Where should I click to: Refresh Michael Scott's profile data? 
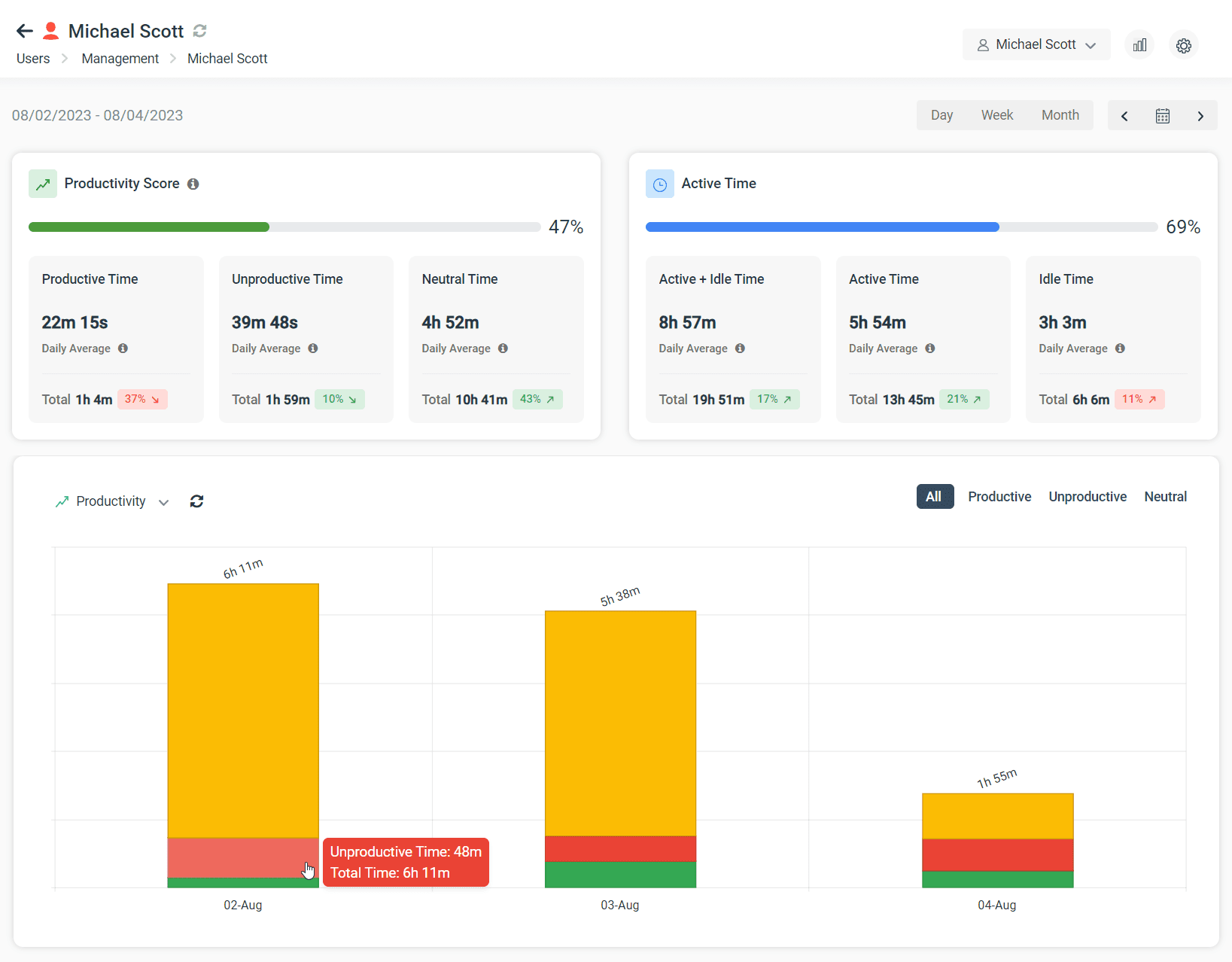coord(199,30)
